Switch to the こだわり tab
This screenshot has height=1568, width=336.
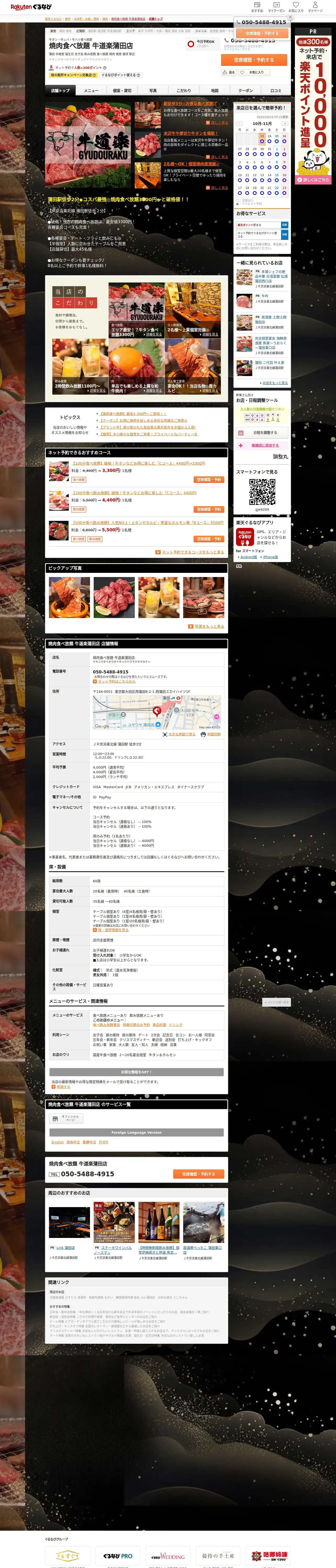coord(183,91)
